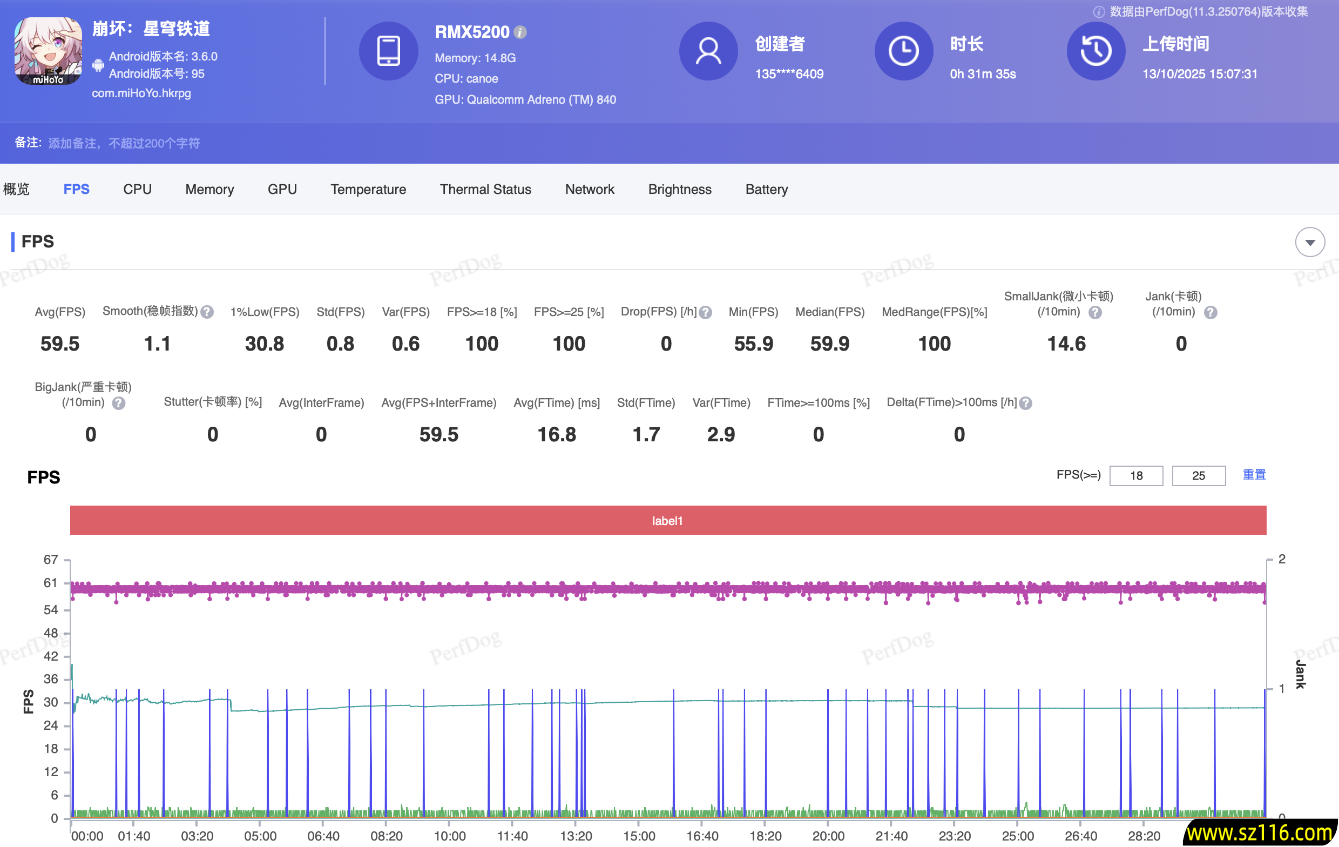Click help icon next to BigJank
The width and height of the screenshot is (1339, 847).
point(119,403)
